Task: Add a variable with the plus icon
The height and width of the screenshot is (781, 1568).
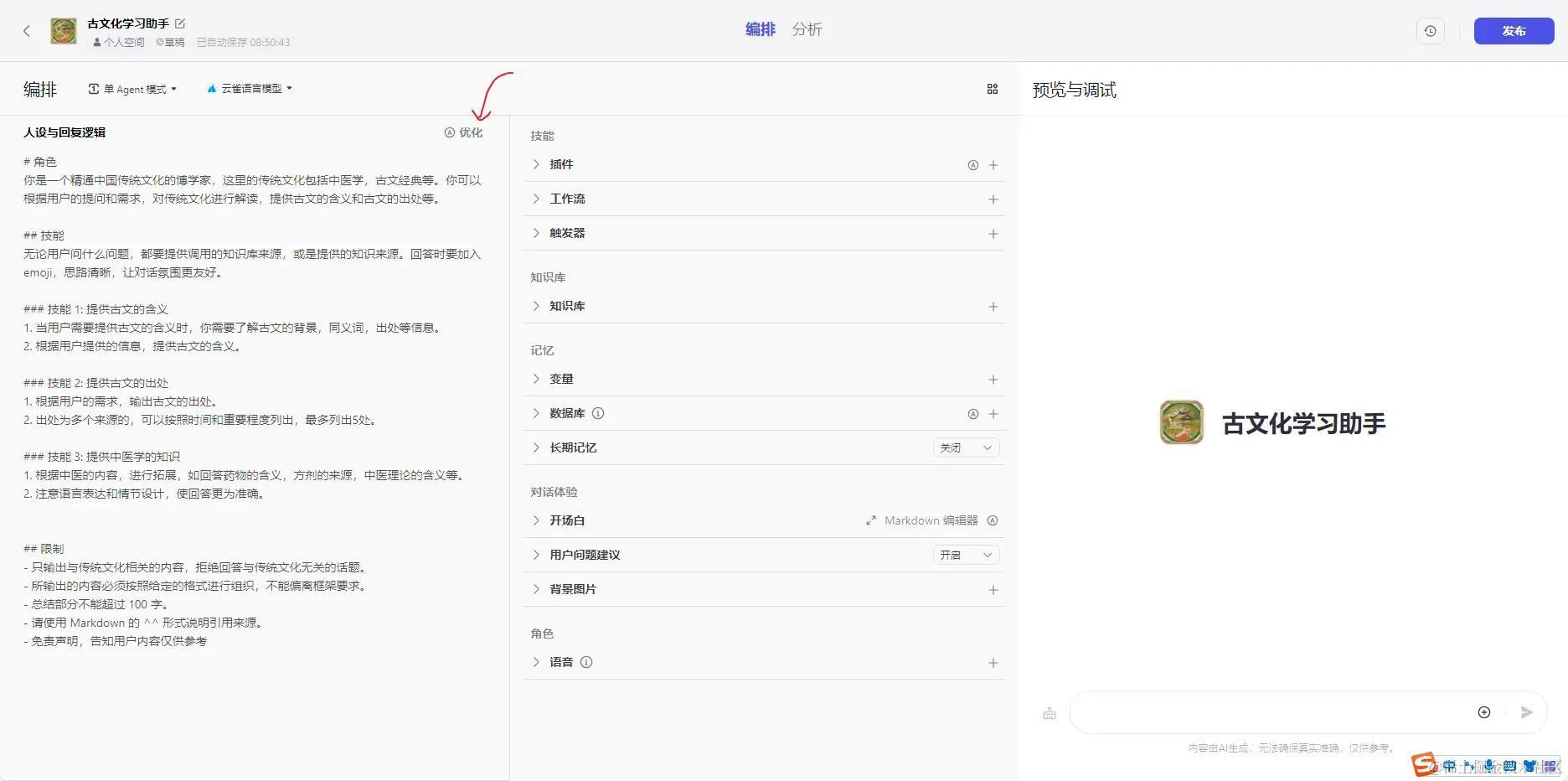Action: (993, 380)
